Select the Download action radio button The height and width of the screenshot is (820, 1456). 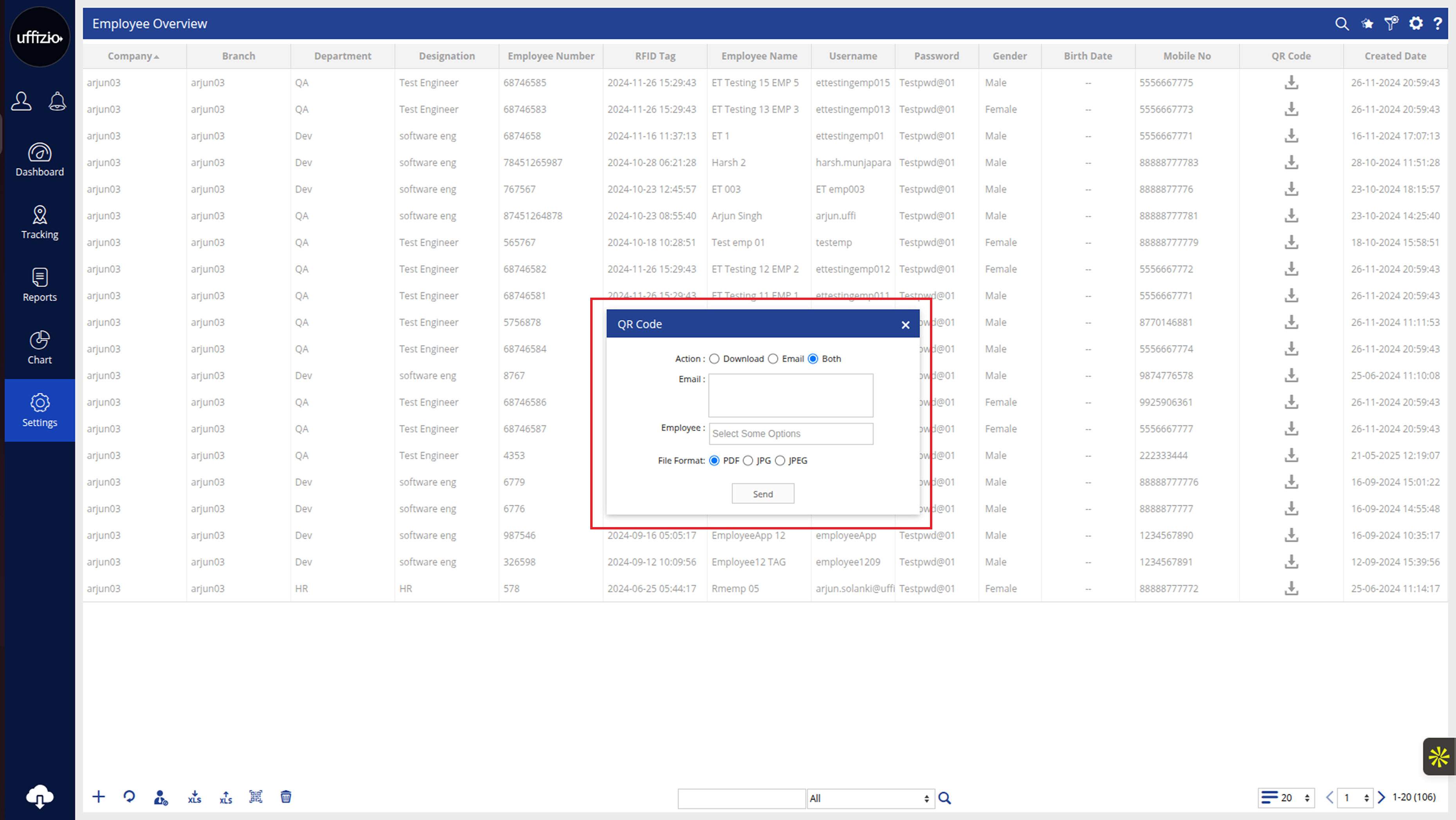click(714, 359)
